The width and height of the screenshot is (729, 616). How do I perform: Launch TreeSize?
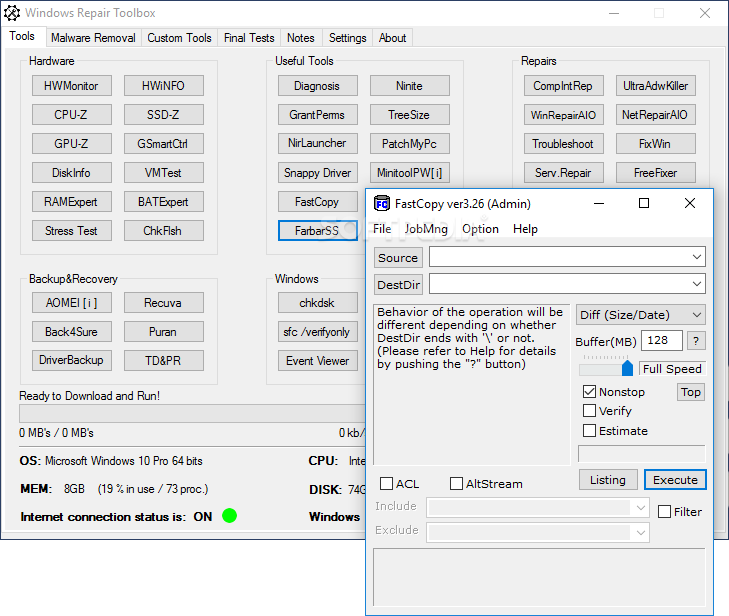[410, 114]
